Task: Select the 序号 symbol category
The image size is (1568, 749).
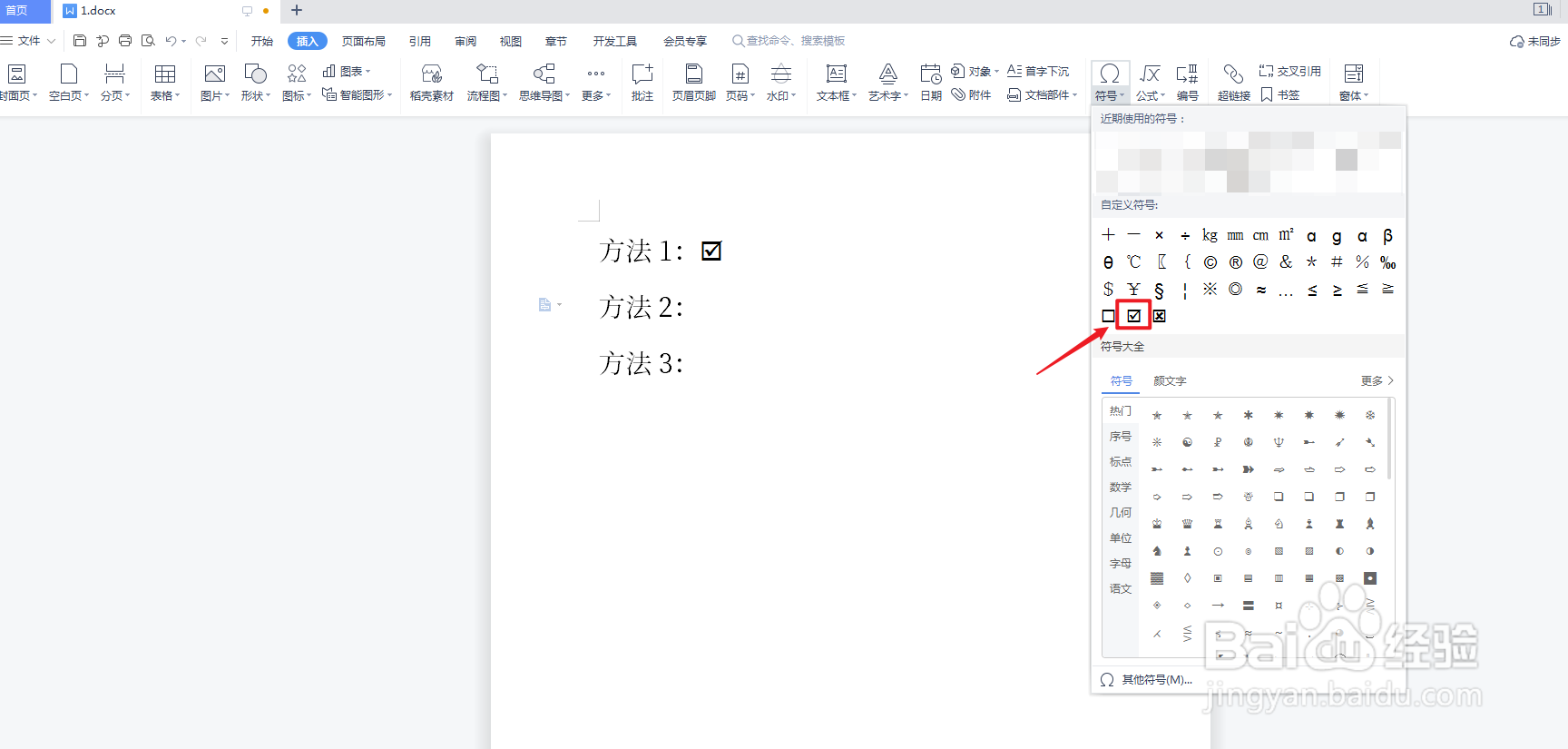Action: tap(1121, 437)
